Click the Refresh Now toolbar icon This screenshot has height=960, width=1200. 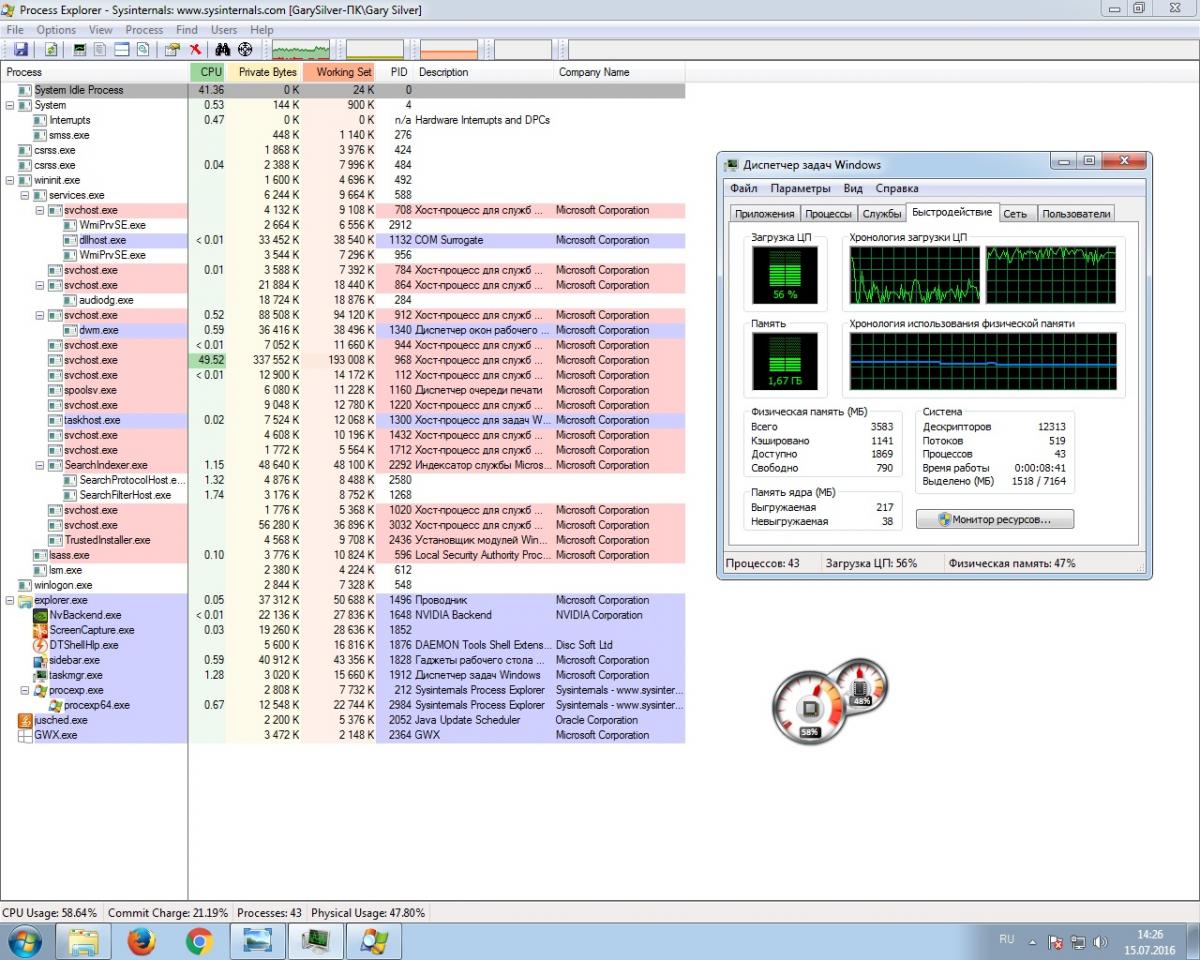[50, 49]
